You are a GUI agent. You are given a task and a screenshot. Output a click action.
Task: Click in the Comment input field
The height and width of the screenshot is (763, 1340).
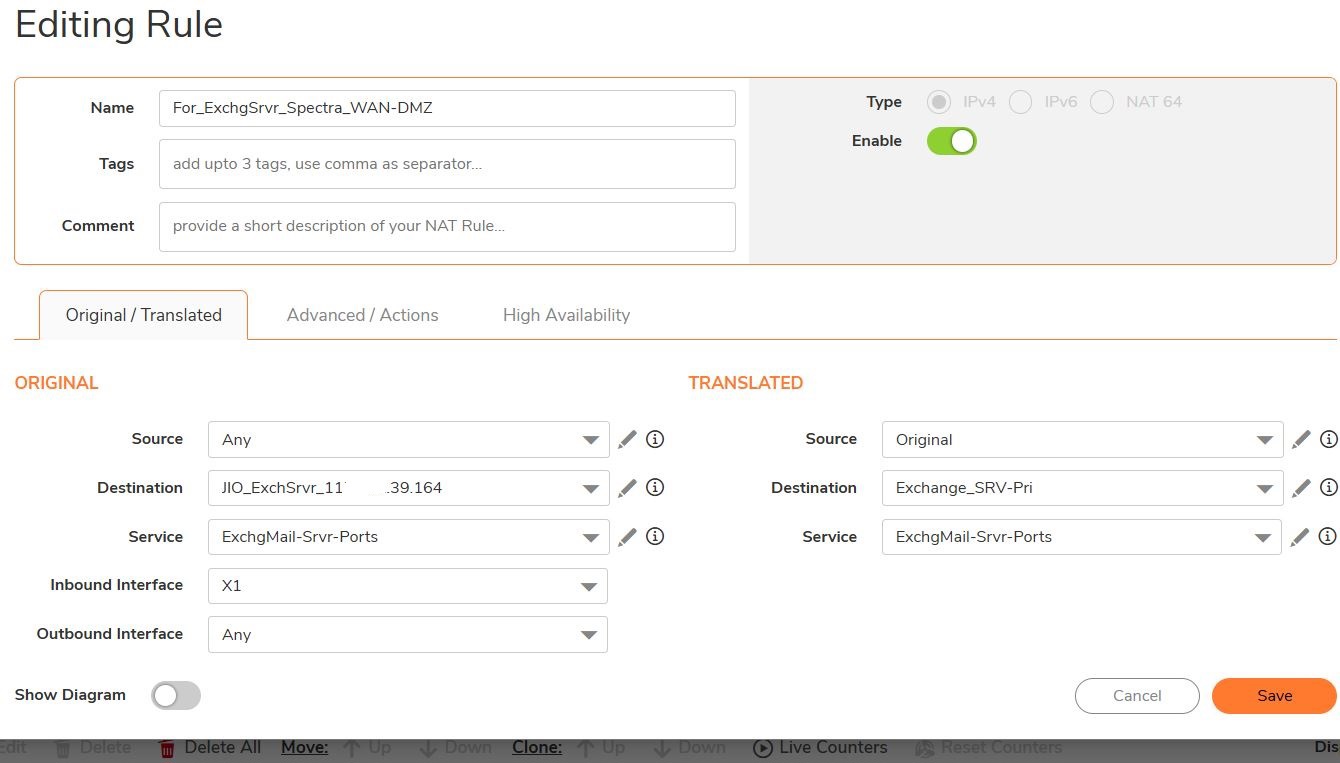pyautogui.click(x=447, y=227)
